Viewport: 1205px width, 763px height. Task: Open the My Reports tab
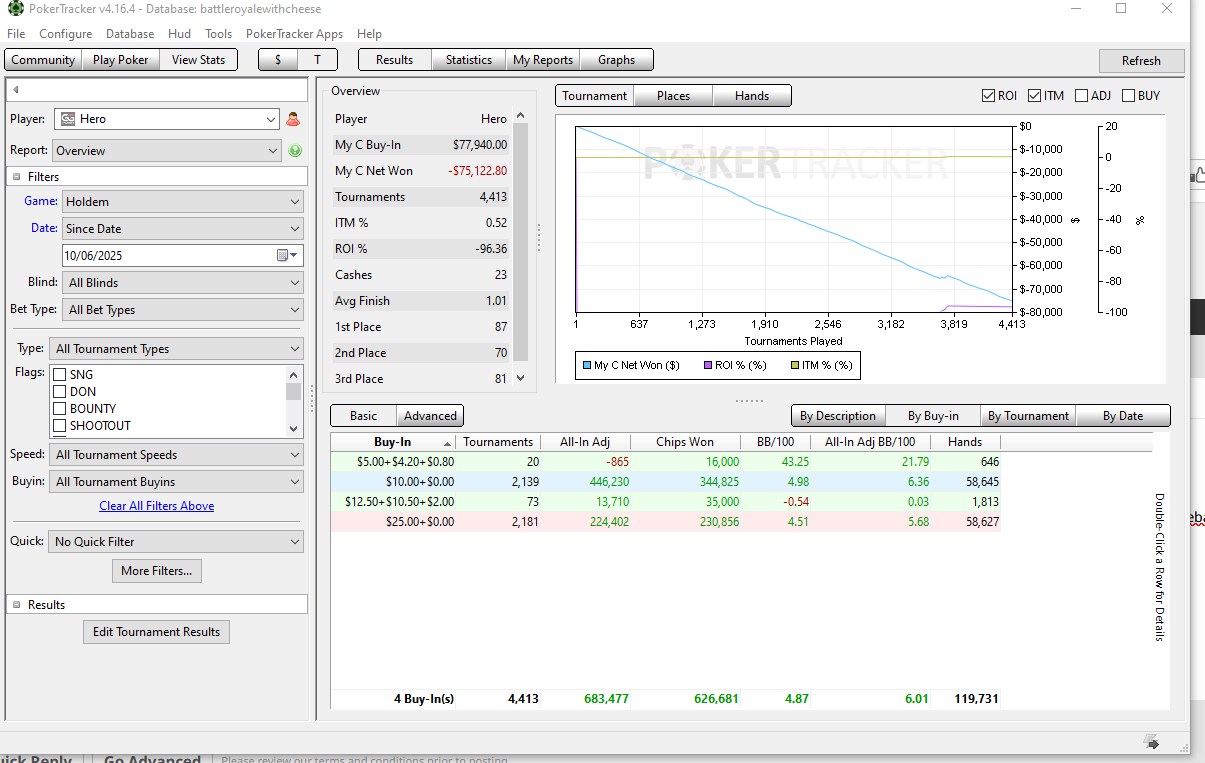[543, 60]
